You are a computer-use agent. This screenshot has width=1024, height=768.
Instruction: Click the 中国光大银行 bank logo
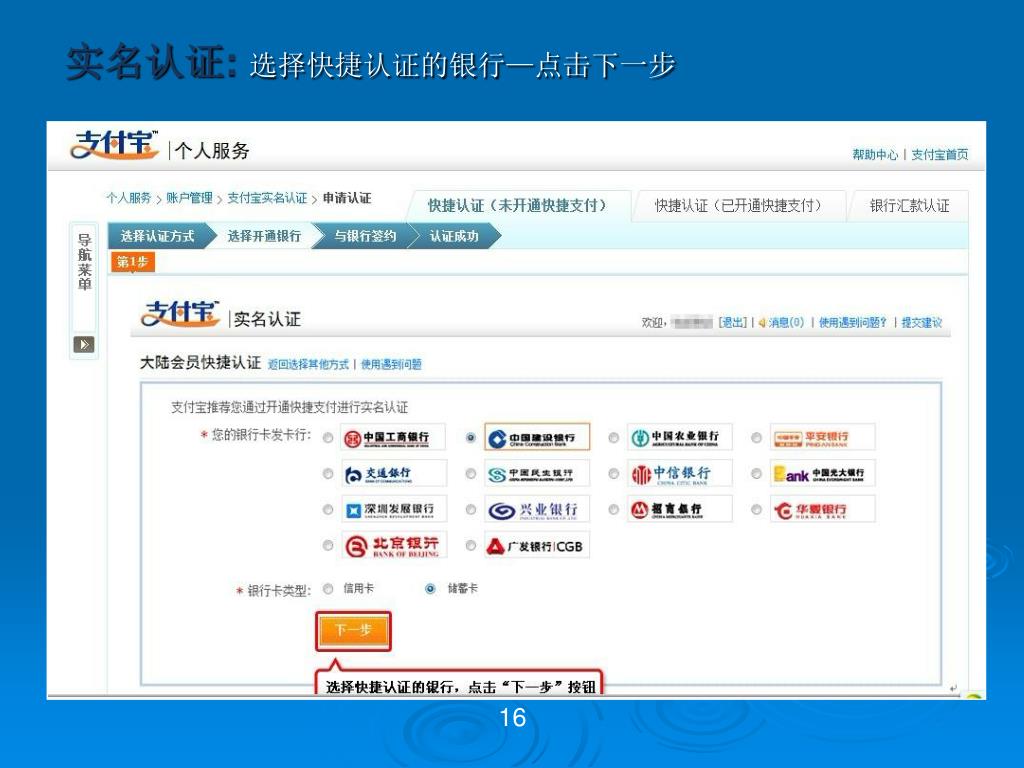tap(822, 473)
